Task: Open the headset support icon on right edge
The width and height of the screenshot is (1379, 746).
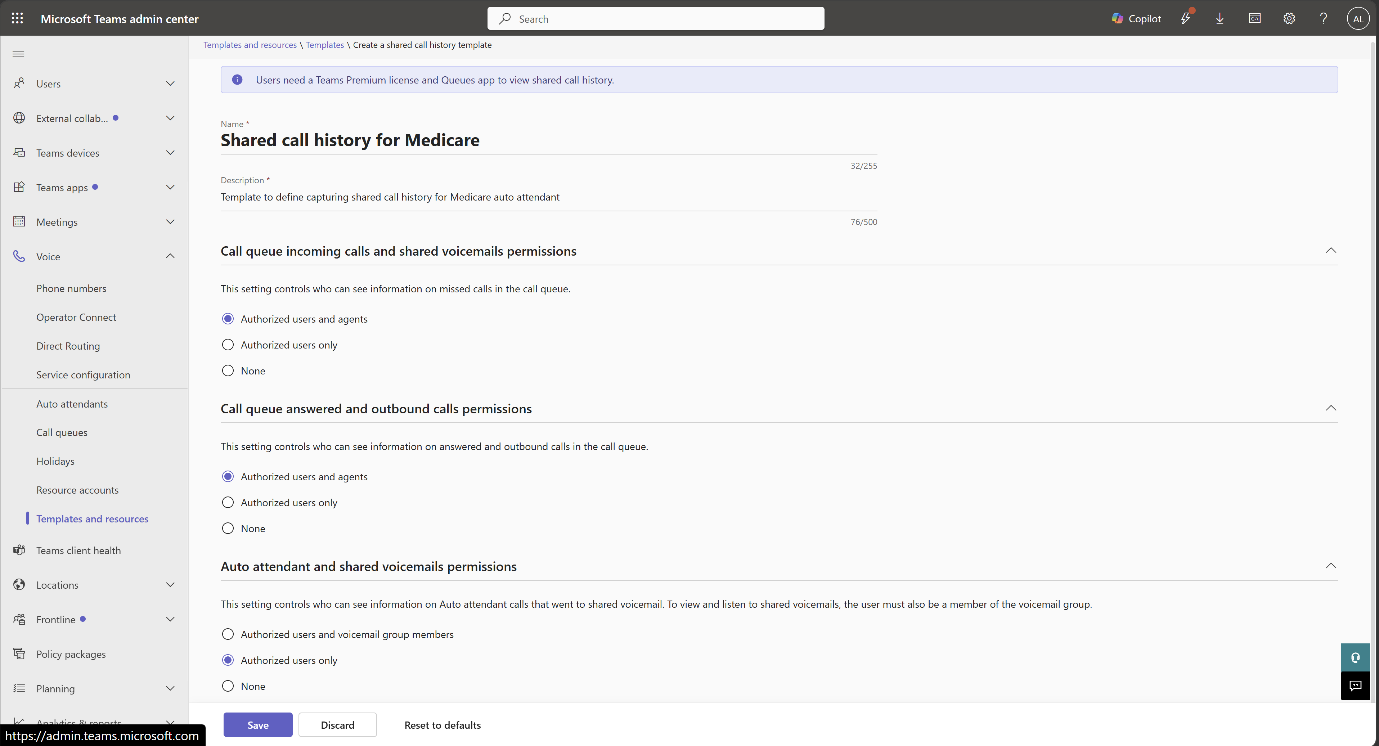Action: coord(1355,658)
